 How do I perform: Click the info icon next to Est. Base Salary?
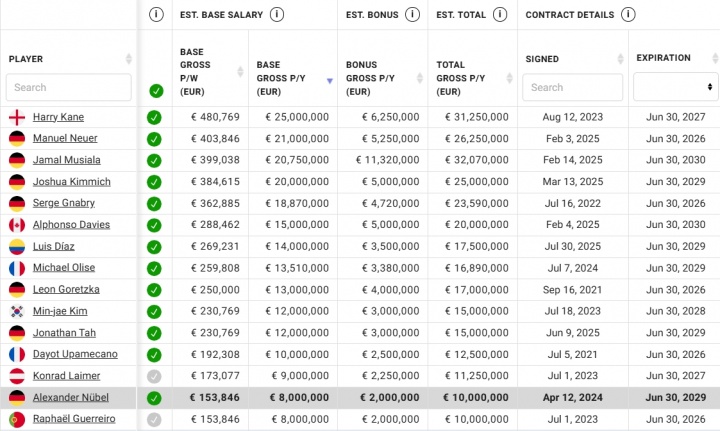(276, 15)
